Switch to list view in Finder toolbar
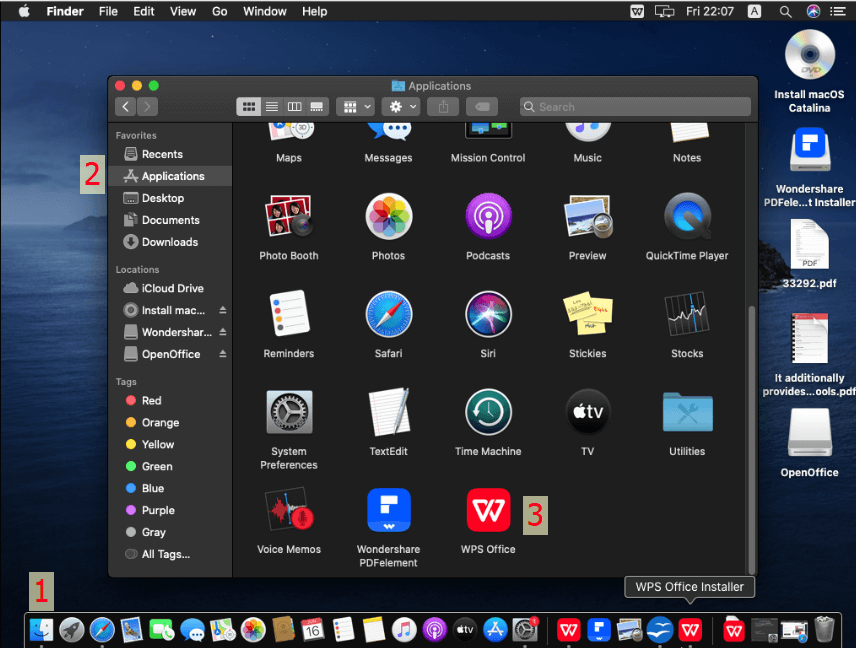 pyautogui.click(x=271, y=106)
